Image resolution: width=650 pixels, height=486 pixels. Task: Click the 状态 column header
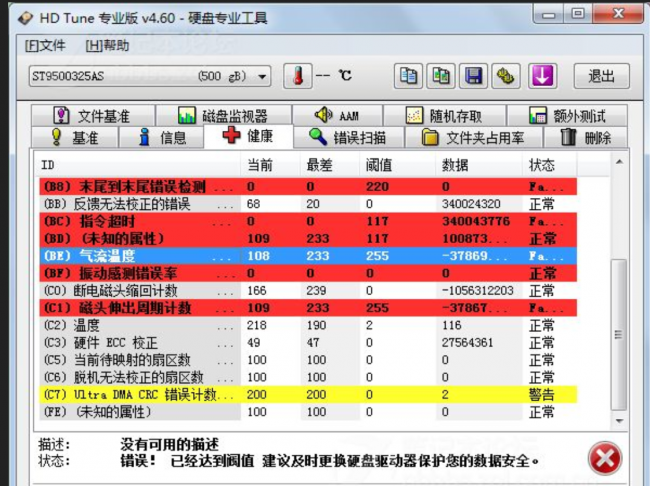click(x=549, y=165)
